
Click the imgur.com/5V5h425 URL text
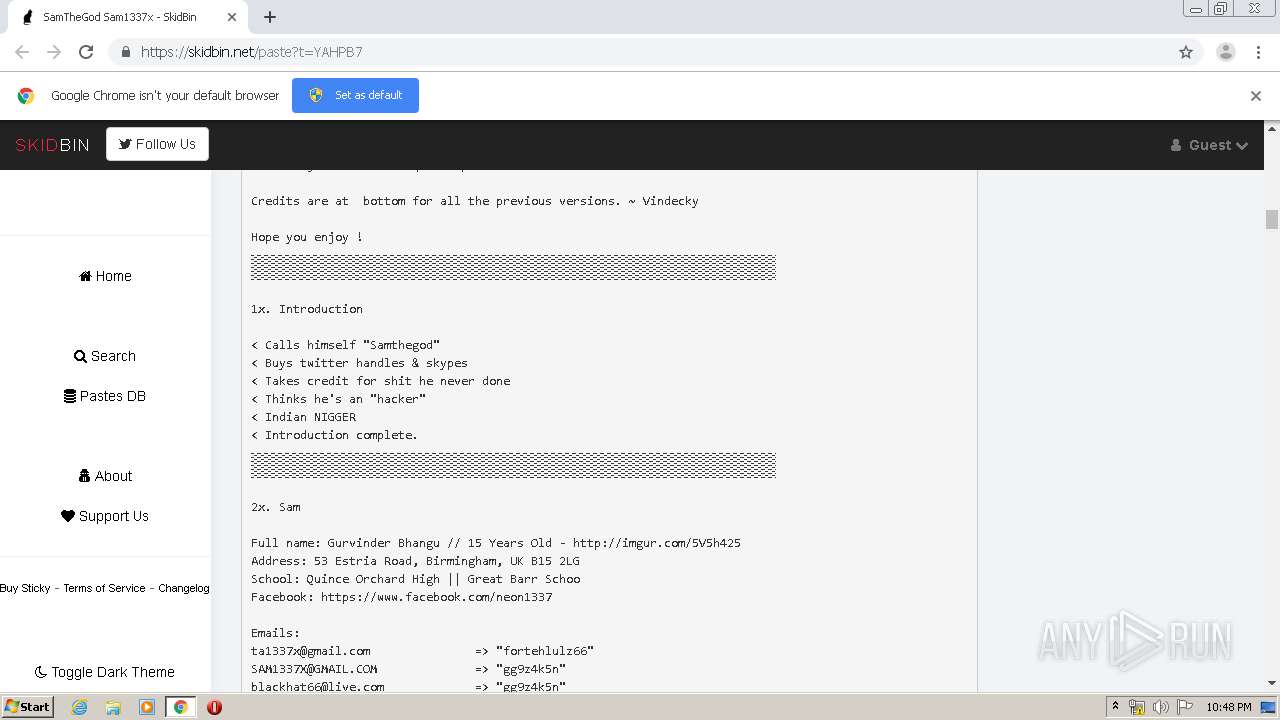657,543
